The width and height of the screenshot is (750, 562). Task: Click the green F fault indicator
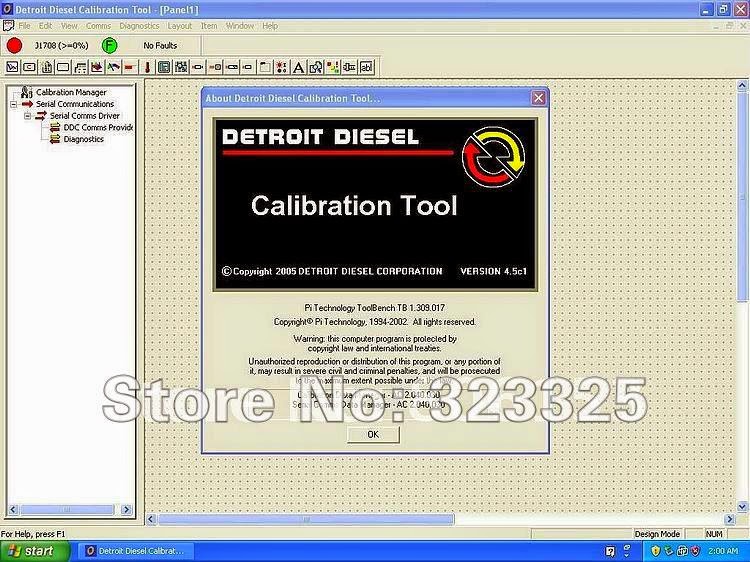110,45
